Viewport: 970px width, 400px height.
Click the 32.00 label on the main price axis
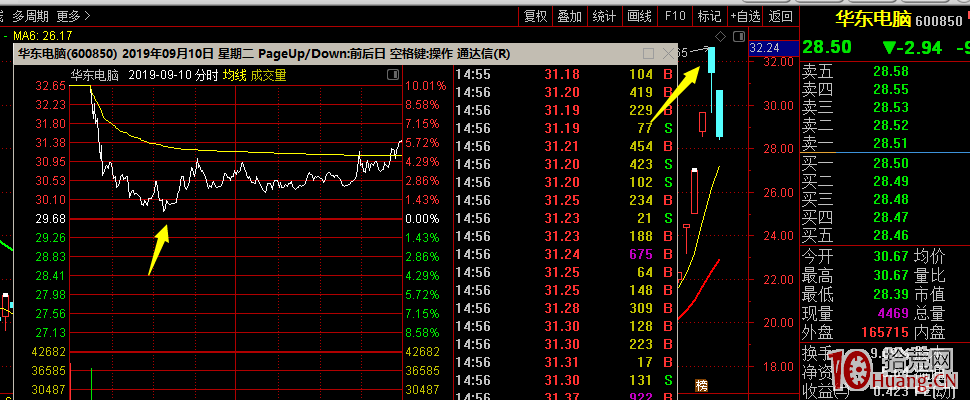point(778,62)
